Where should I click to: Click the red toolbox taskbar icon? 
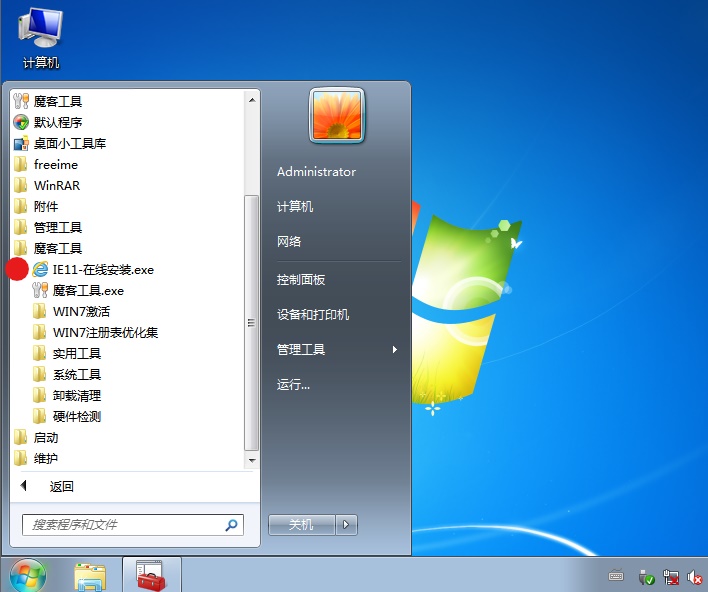151,576
